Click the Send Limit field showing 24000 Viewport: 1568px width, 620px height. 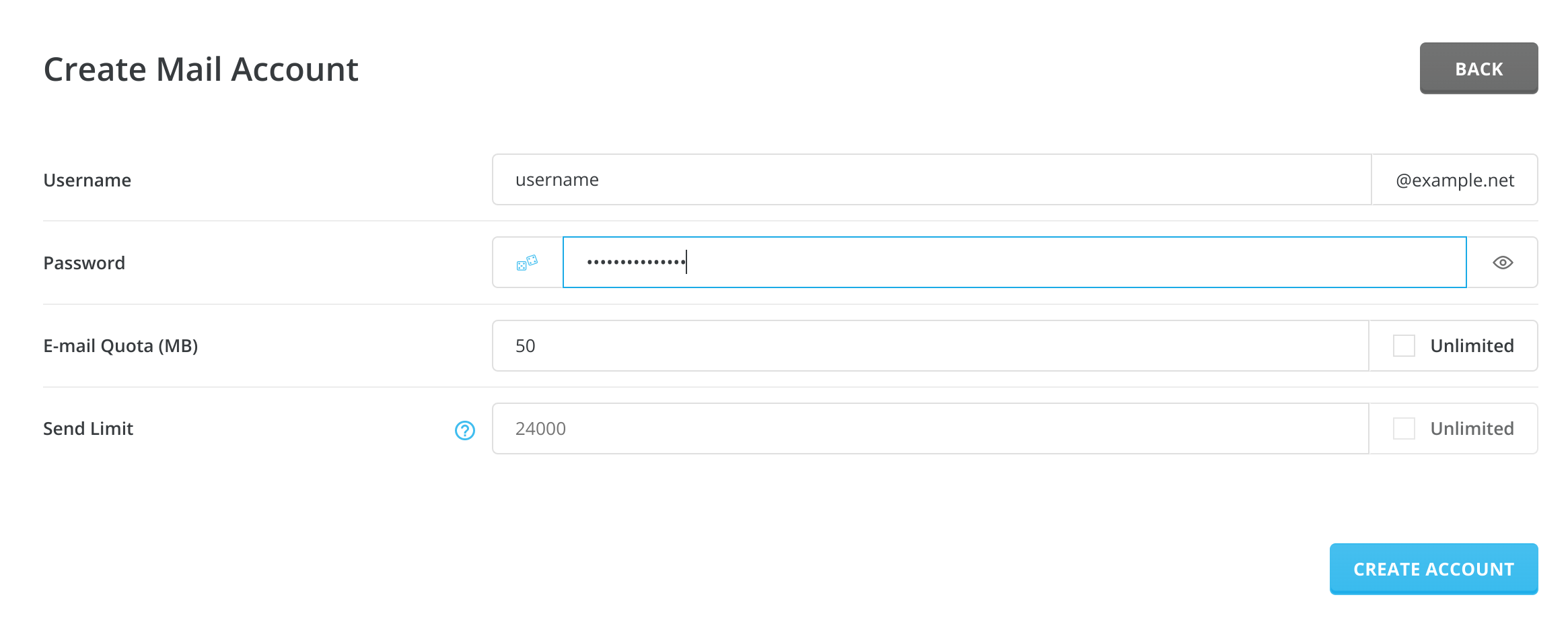930,429
